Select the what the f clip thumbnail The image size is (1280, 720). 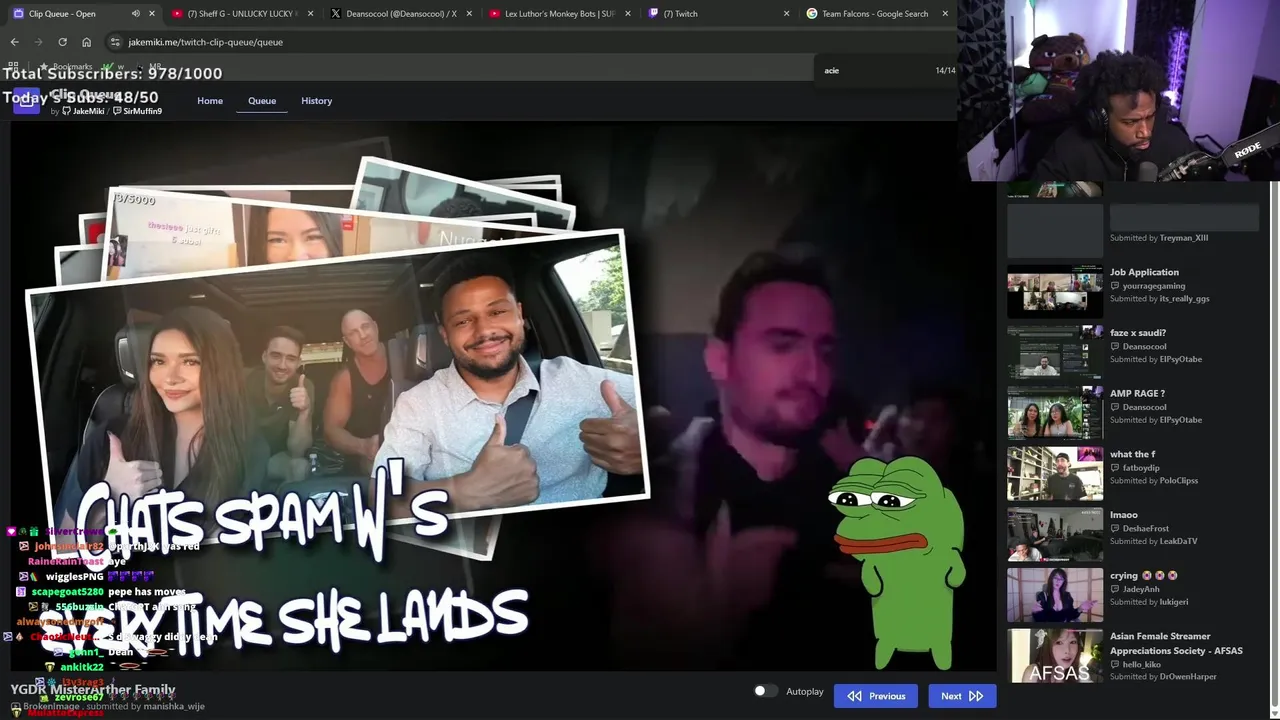click(x=1055, y=473)
